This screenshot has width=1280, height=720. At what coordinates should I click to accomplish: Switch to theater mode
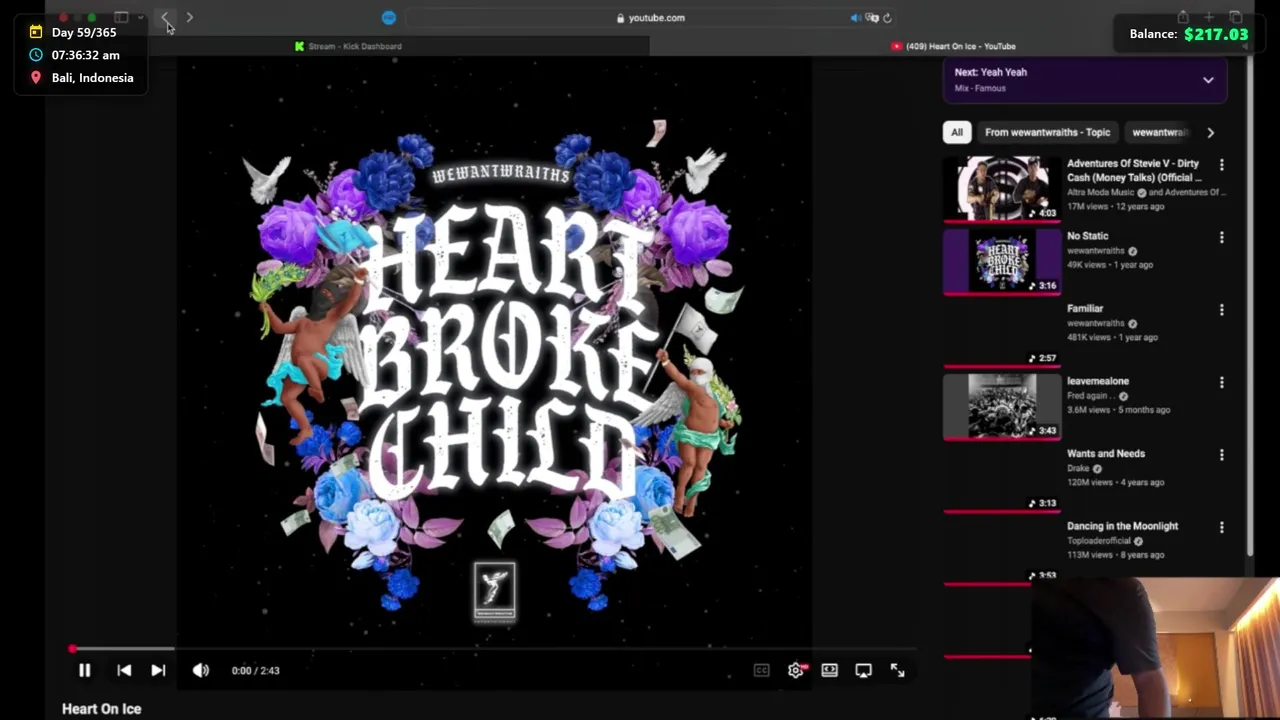click(830, 671)
